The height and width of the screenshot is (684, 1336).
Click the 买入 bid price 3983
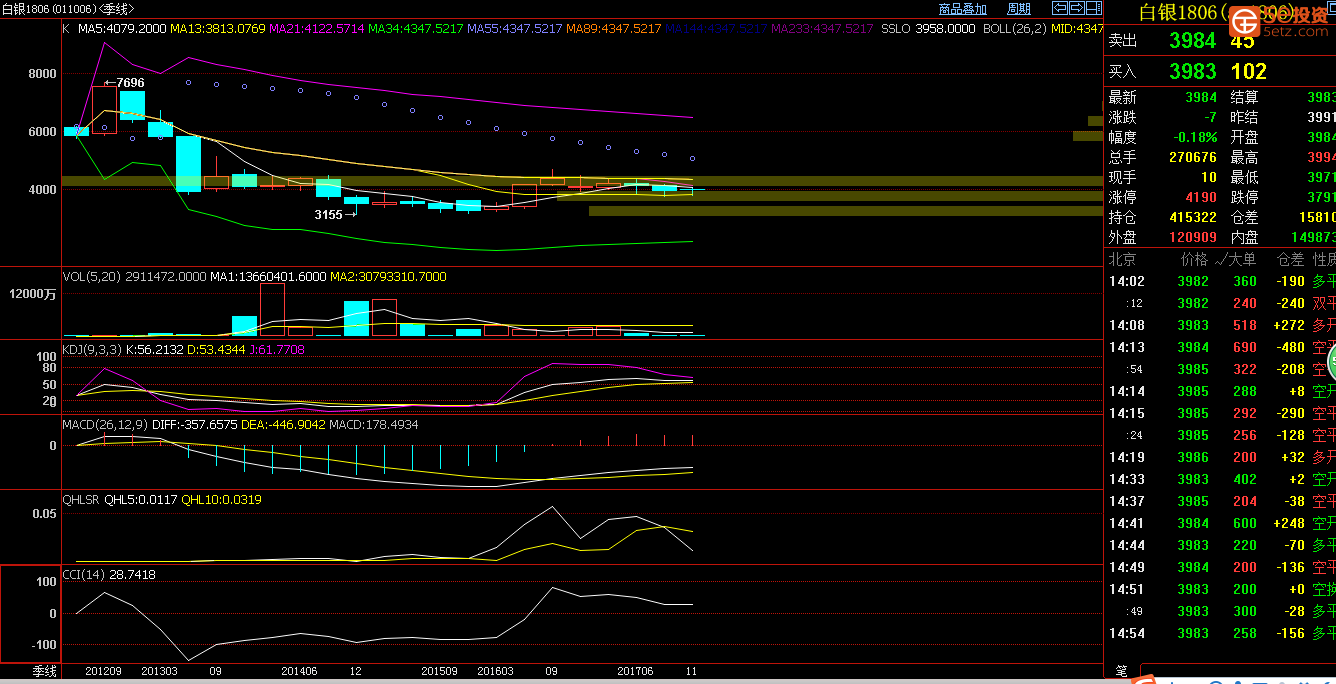(x=1192, y=71)
